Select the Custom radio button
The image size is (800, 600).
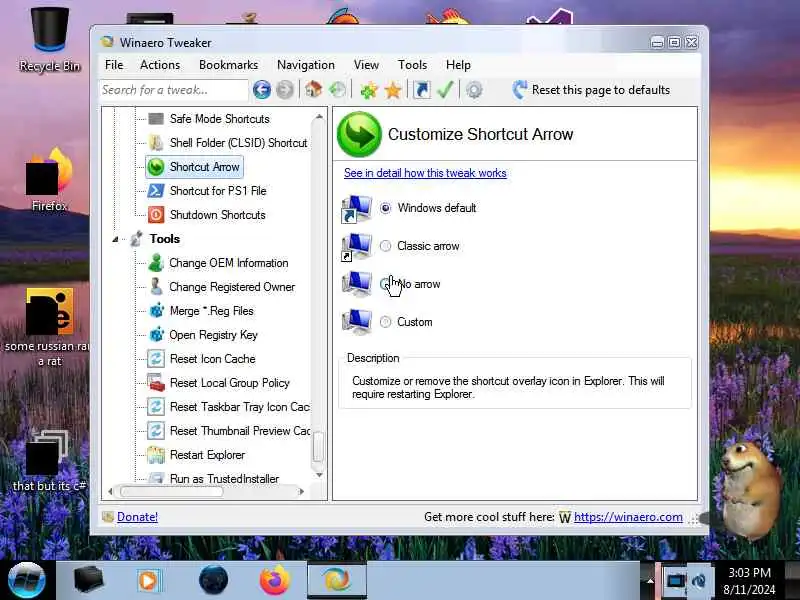tap(386, 322)
